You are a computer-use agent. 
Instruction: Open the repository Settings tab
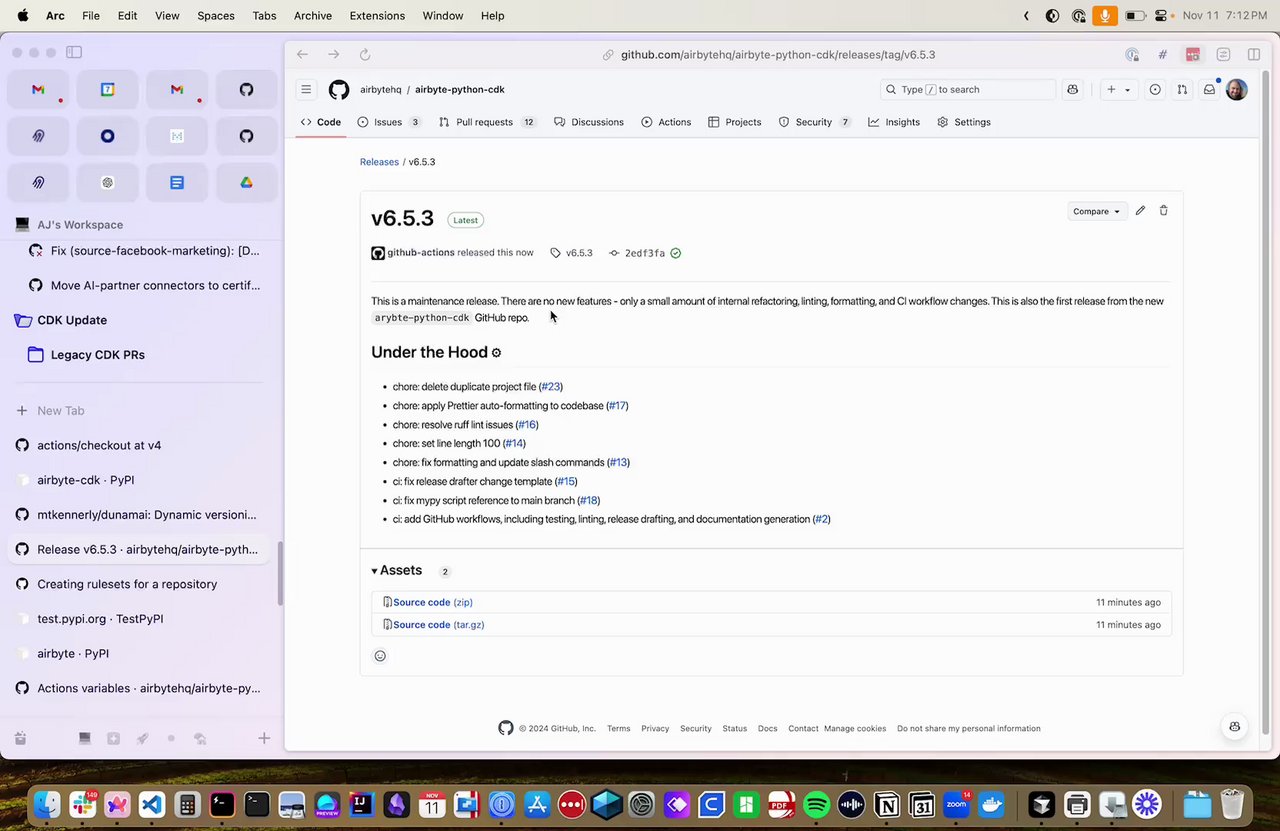pyautogui.click(x=964, y=122)
